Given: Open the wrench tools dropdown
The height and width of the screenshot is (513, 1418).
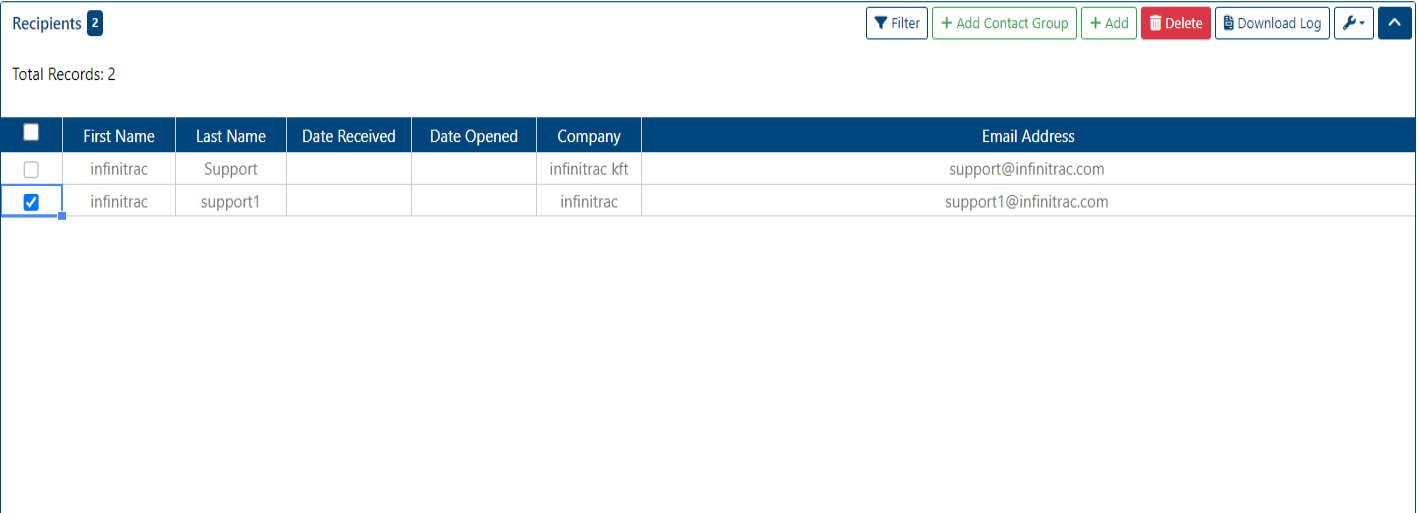Looking at the screenshot, I should coord(1354,23).
